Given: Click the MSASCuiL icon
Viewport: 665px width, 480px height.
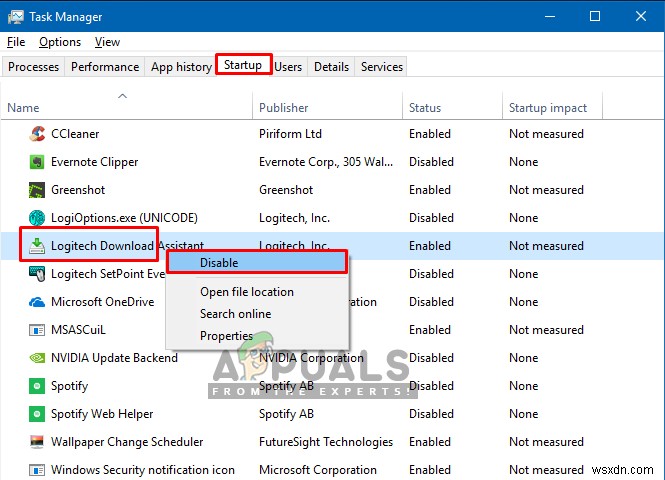Looking at the screenshot, I should coord(37,330).
